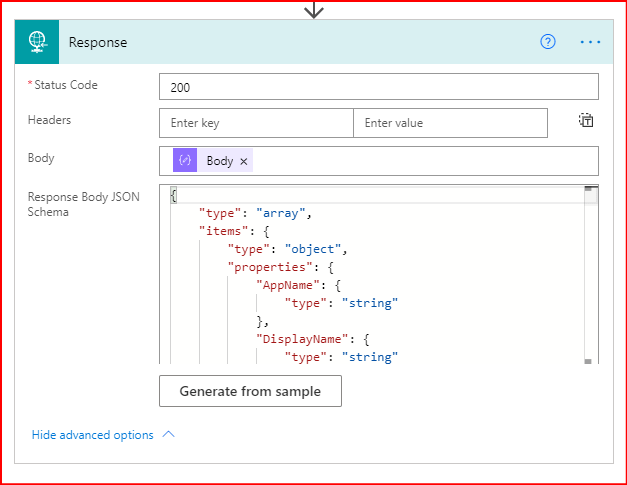
Task: Click the Headers Enter value field
Action: click(450, 123)
